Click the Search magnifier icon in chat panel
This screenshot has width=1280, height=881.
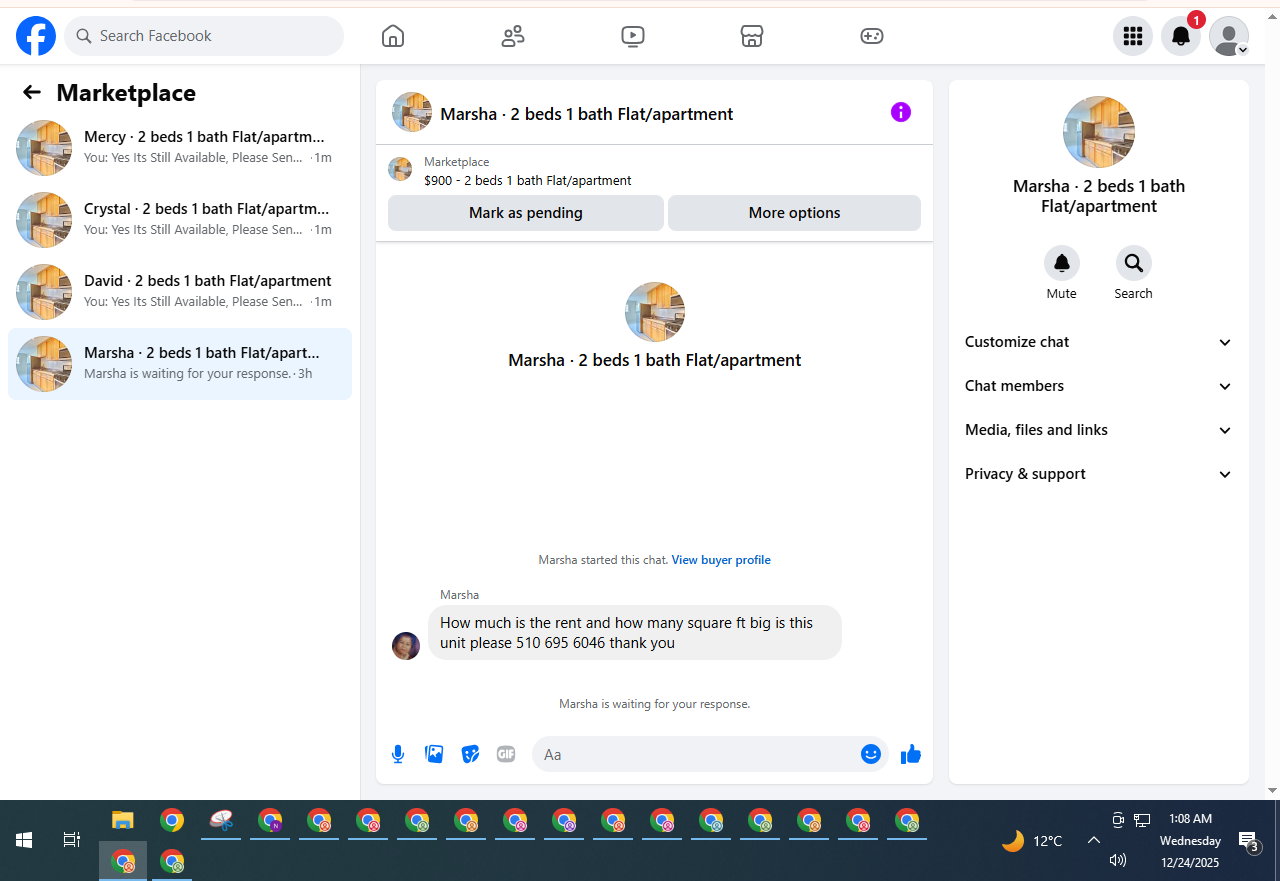pos(1134,263)
